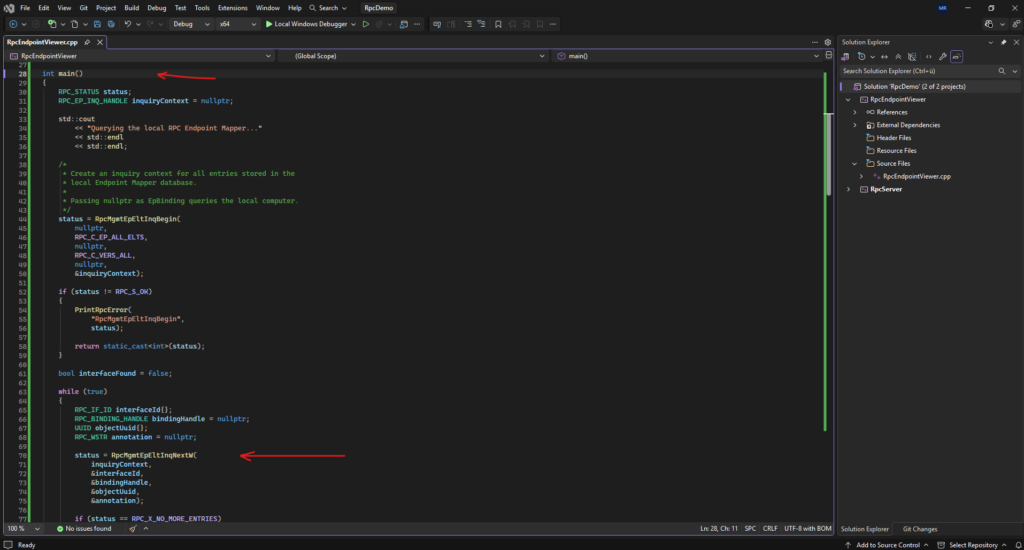This screenshot has width=1024, height=550.
Task: Expand the References node
Action: 855,112
